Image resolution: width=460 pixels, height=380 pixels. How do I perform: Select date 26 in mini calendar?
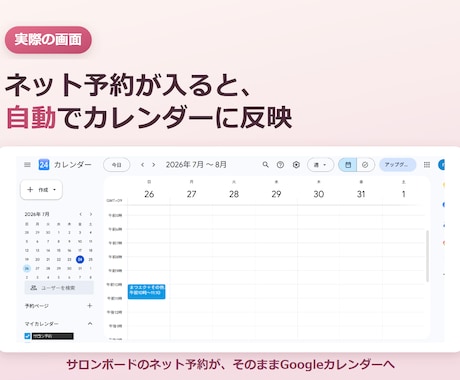point(27,268)
